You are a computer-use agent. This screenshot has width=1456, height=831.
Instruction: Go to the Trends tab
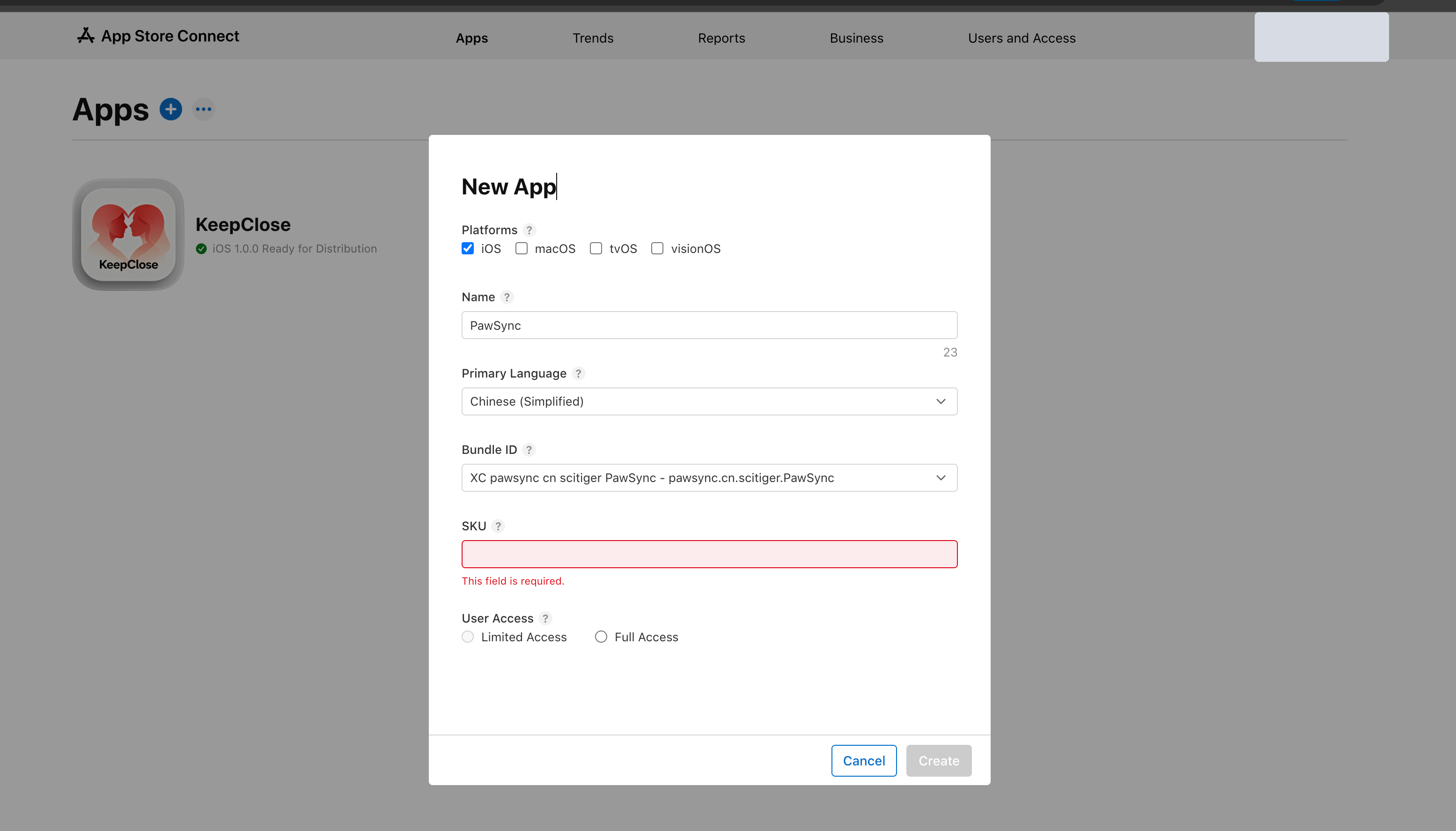(x=593, y=38)
